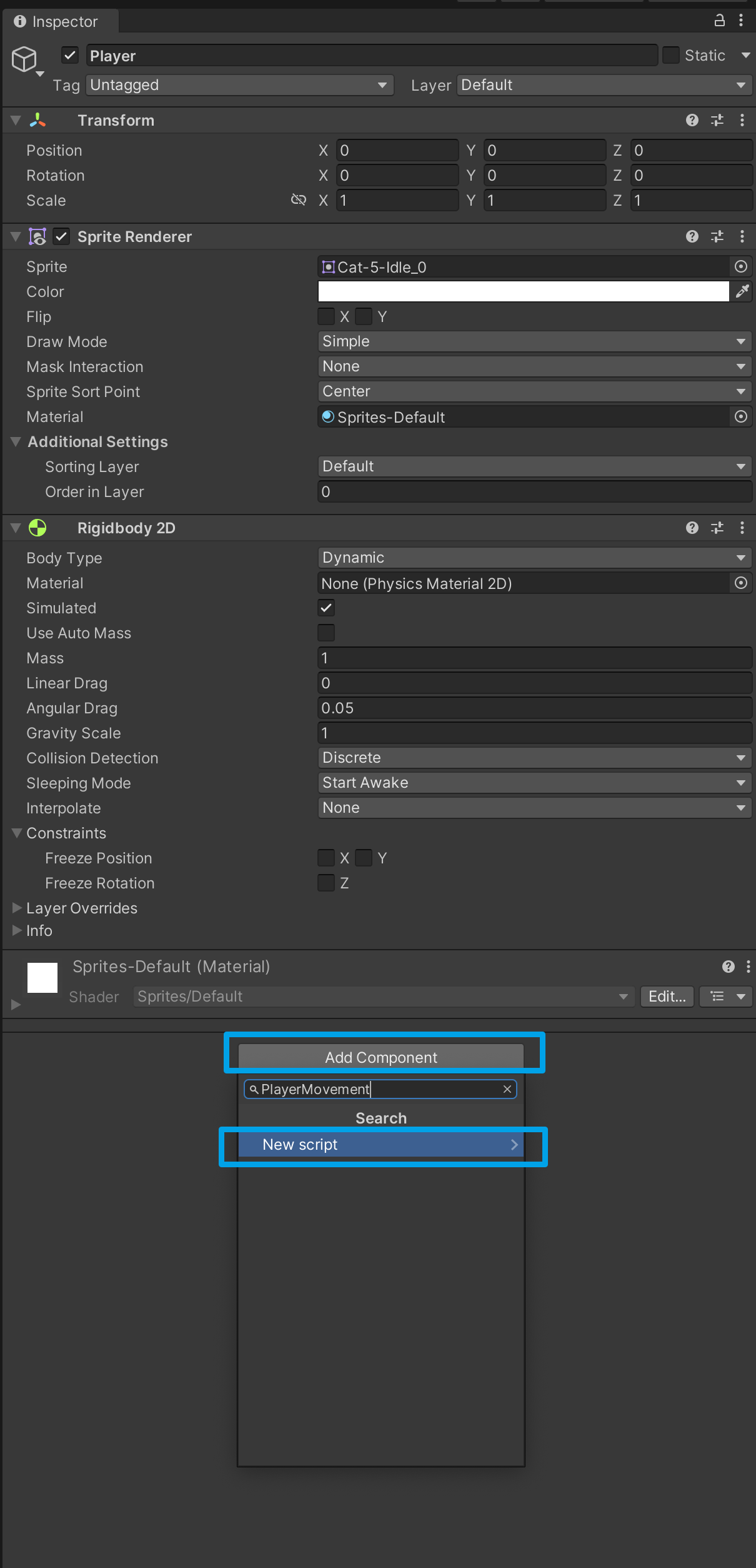Enable Freeze Rotation Z constraint
The height and width of the screenshot is (1568, 756).
(326, 883)
